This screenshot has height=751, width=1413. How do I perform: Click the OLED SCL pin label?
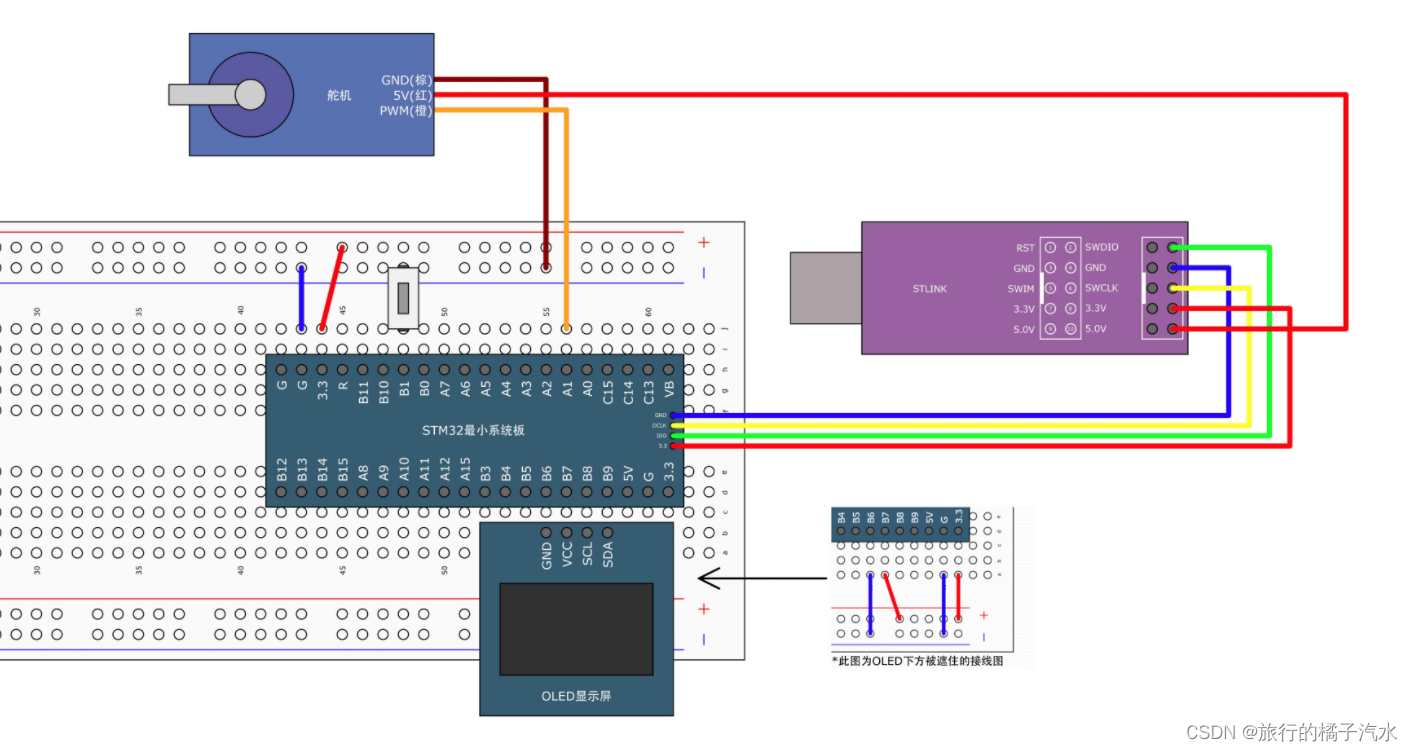tap(587, 556)
